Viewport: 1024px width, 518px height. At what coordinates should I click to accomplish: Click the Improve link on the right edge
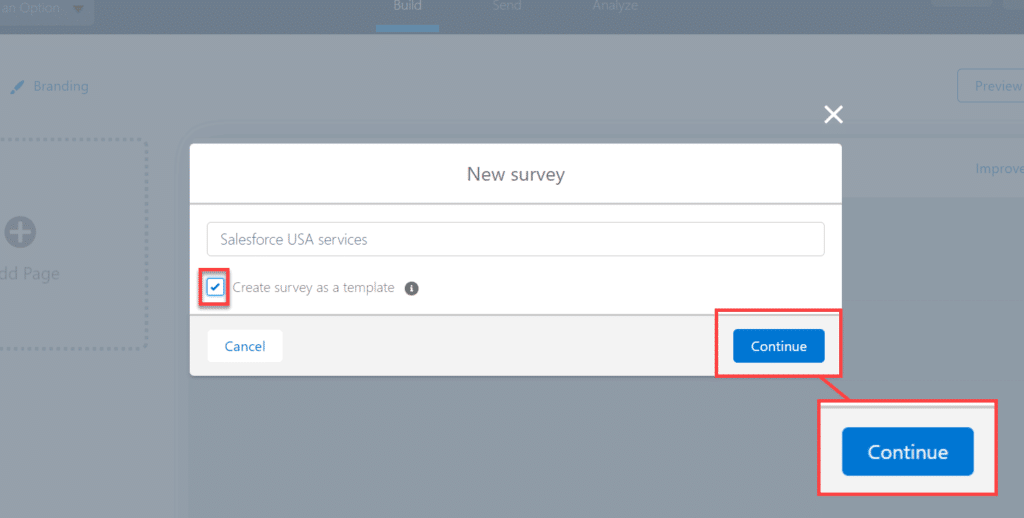click(x=999, y=169)
